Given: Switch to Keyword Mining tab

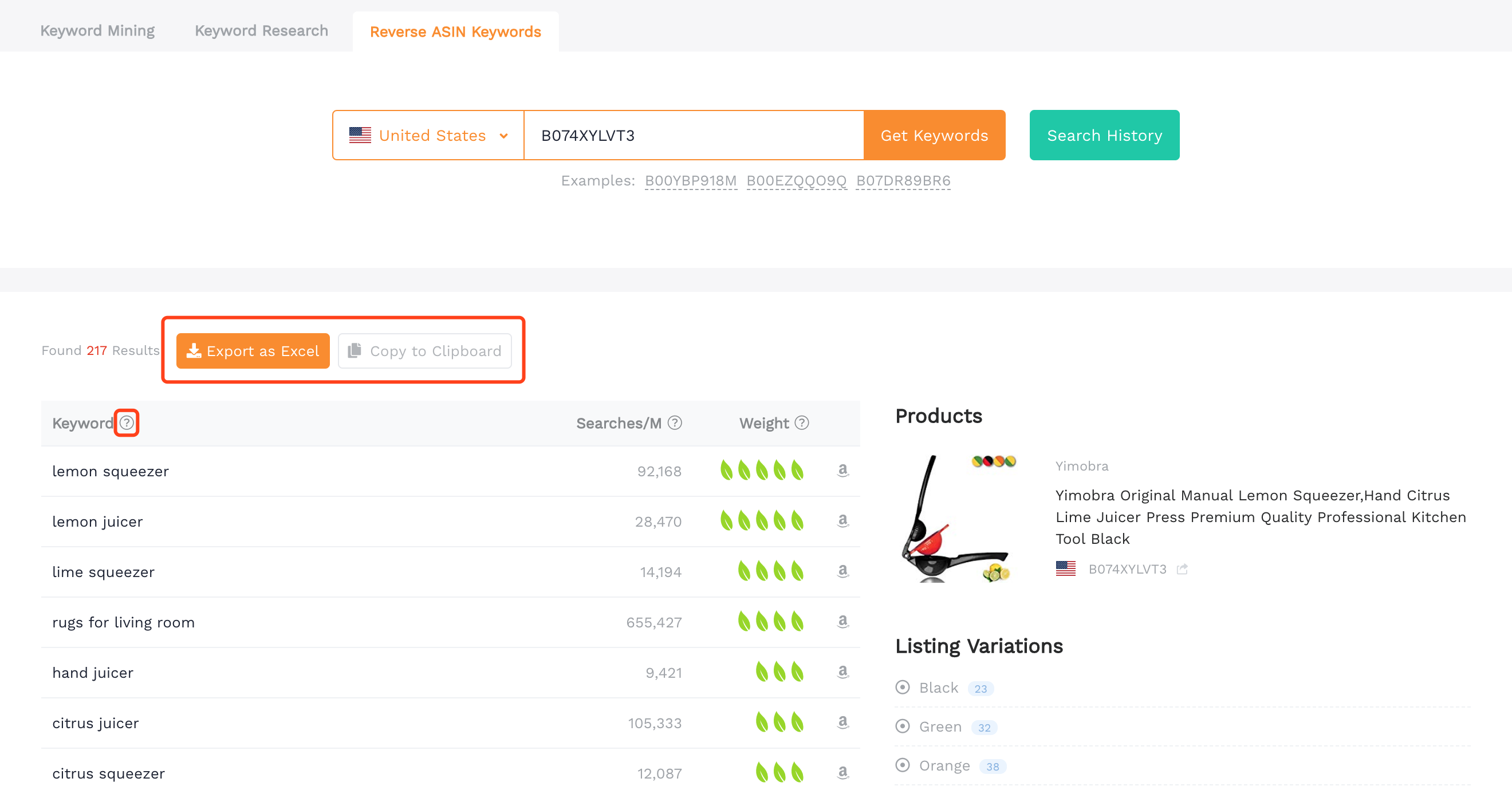Looking at the screenshot, I should 97,31.
